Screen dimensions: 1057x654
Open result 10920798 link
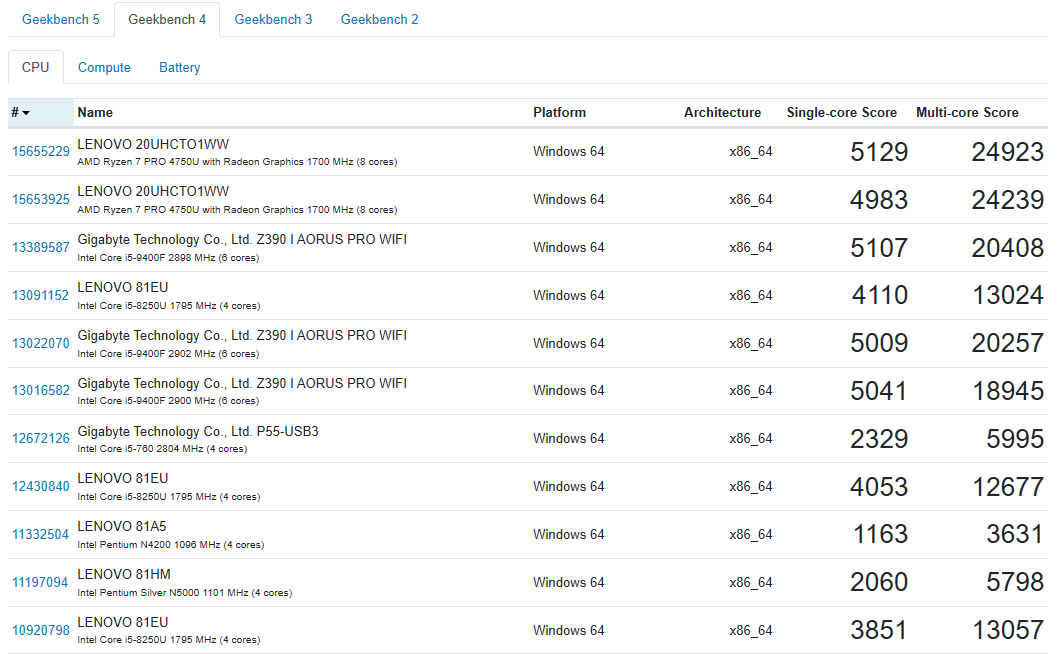pyautogui.click(x=40, y=630)
